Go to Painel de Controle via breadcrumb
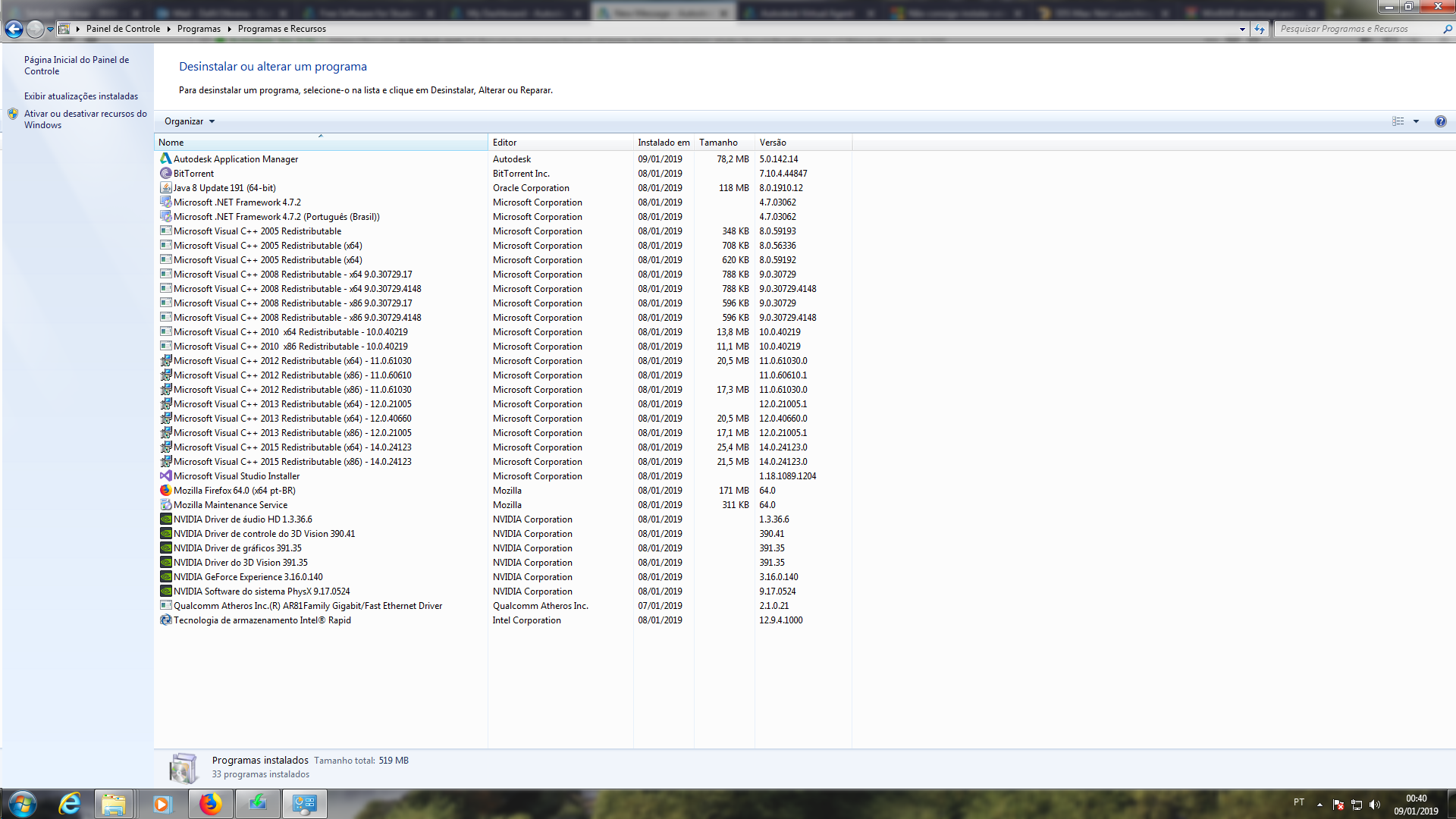 pos(121,28)
